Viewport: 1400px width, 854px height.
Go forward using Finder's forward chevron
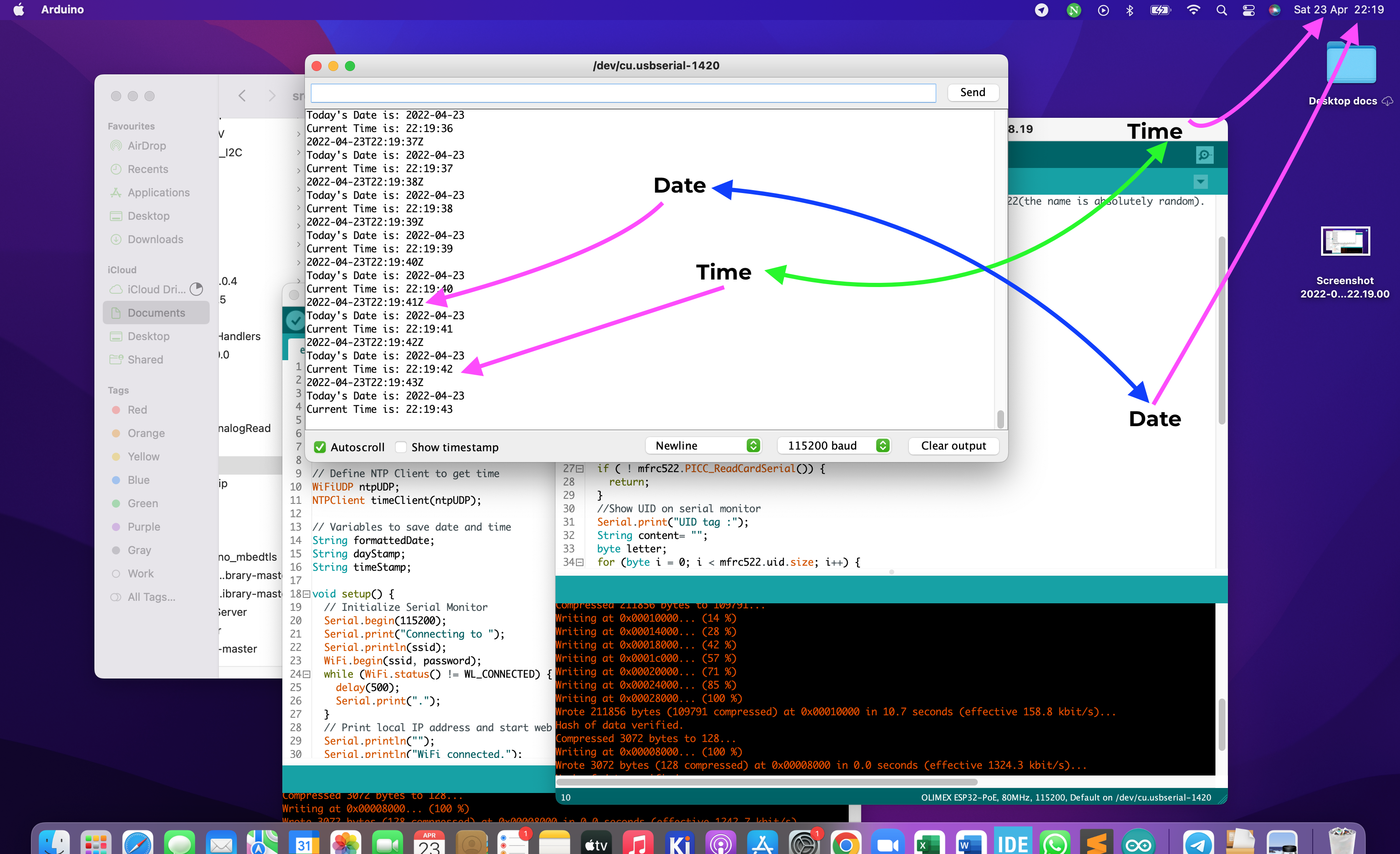pos(271,95)
